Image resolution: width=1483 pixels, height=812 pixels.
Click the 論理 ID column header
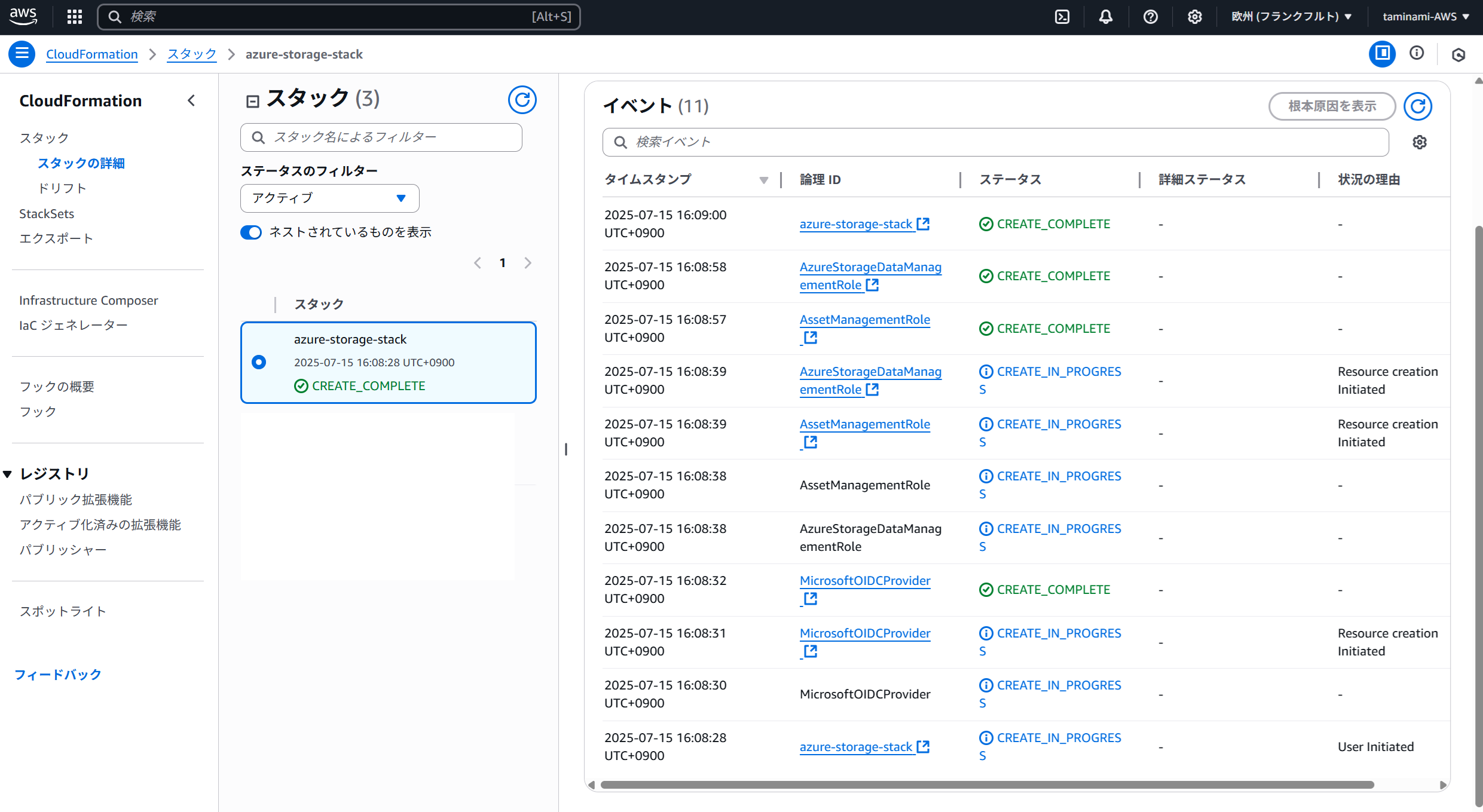click(x=820, y=180)
